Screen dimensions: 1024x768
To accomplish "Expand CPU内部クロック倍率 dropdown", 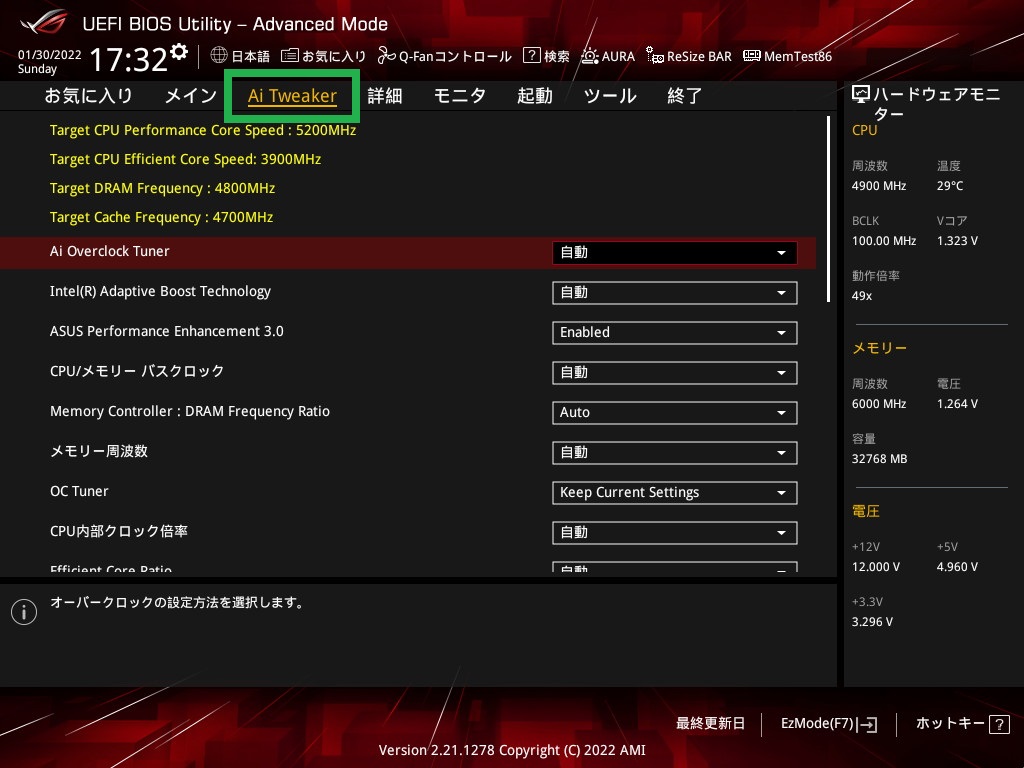I will pyautogui.click(x=675, y=533).
